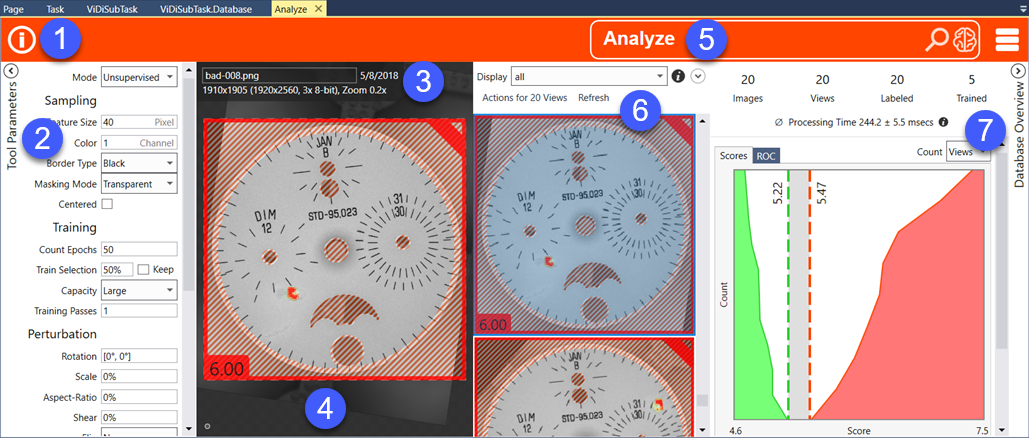Click the red dashed 5.47 threshold line
The height and width of the screenshot is (438, 1029).
coord(809,300)
